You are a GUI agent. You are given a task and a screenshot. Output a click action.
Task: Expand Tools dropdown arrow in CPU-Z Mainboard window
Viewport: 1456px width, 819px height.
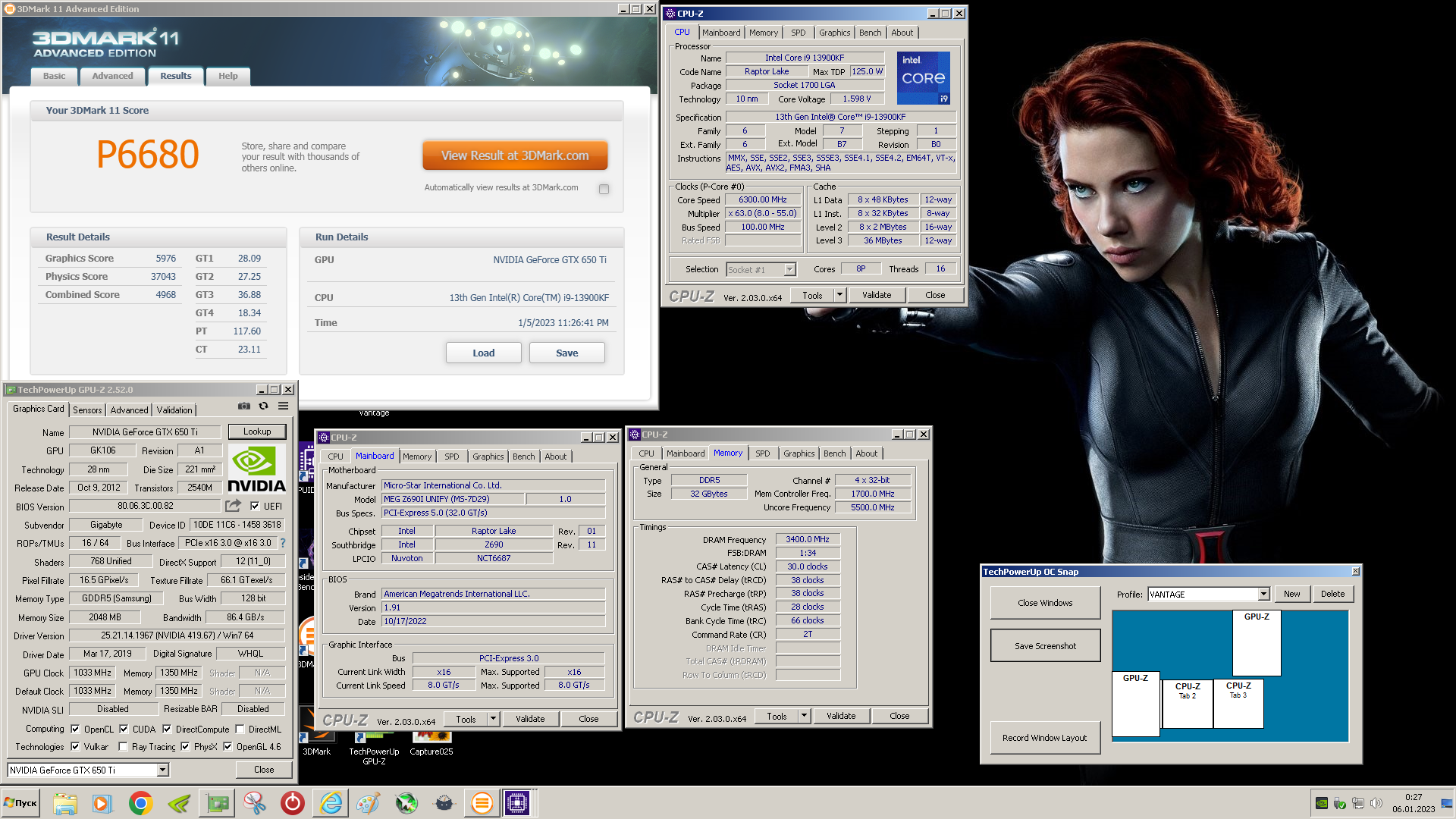[493, 719]
